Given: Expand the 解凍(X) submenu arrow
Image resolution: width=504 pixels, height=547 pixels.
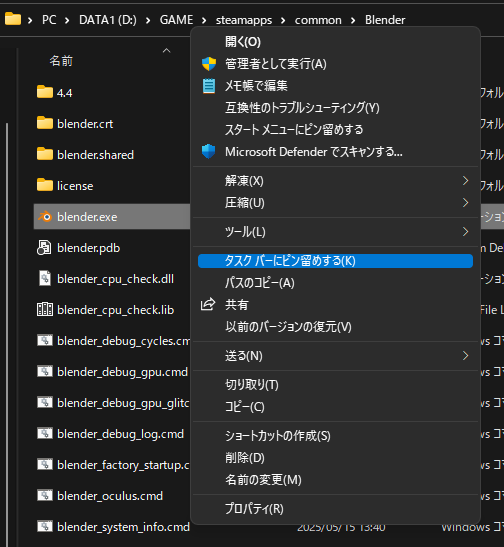Looking at the screenshot, I should 465,181.
